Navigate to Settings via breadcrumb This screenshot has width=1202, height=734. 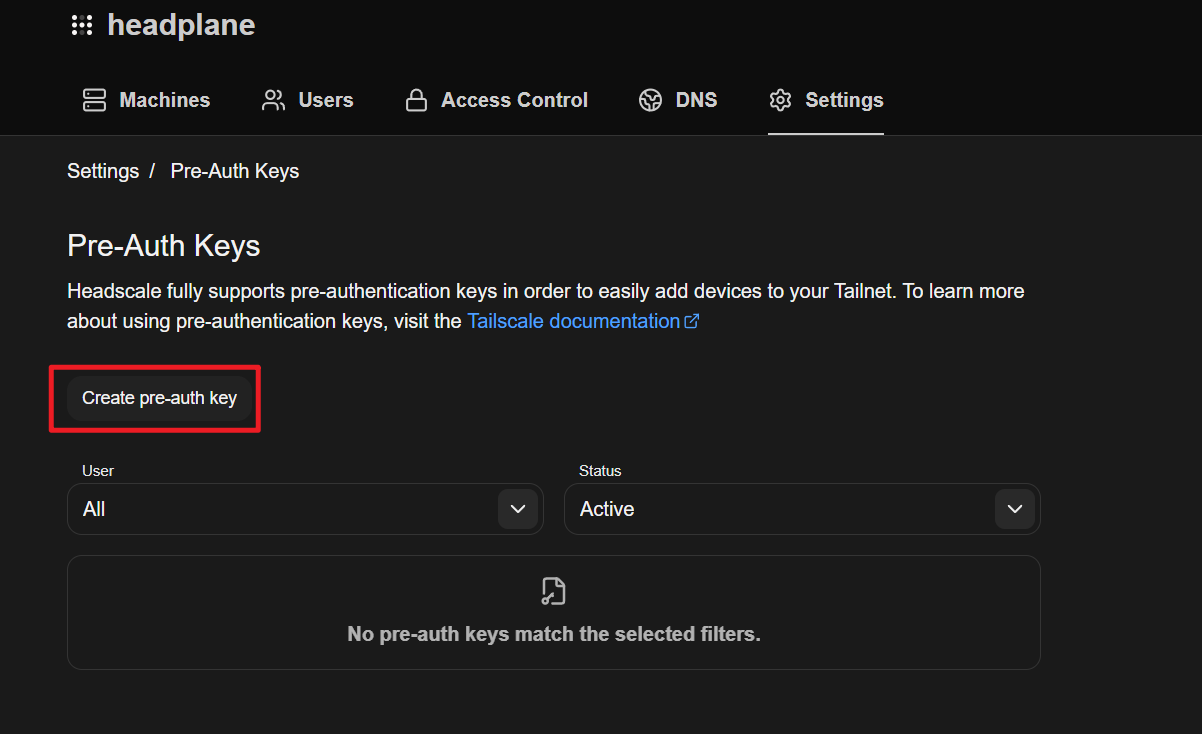tap(103, 171)
